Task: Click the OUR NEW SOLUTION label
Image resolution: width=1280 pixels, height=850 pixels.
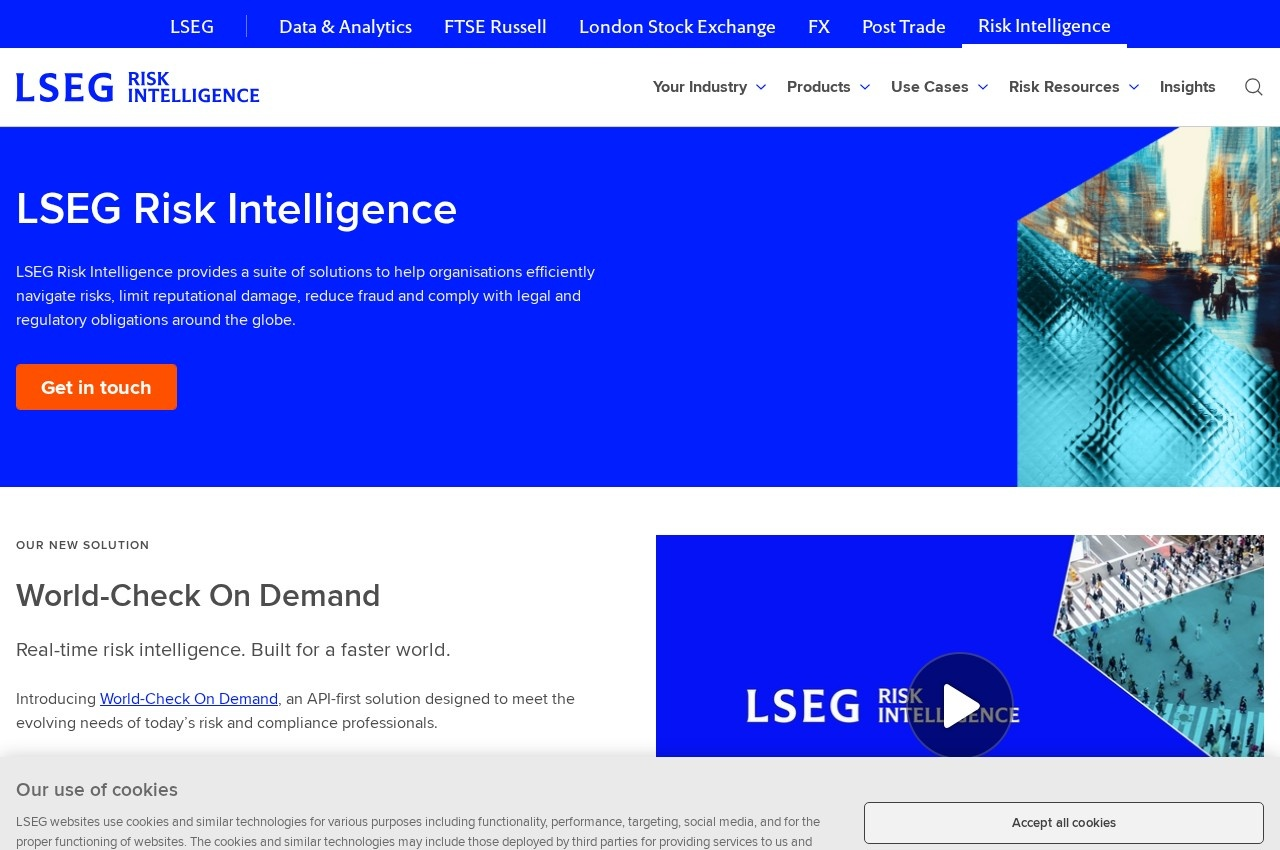Action: (x=83, y=545)
